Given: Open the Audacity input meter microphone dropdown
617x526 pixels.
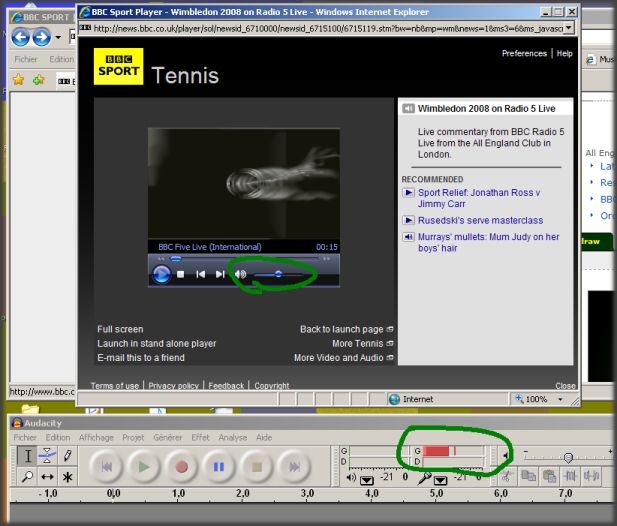Looking at the screenshot, I should [x=440, y=480].
